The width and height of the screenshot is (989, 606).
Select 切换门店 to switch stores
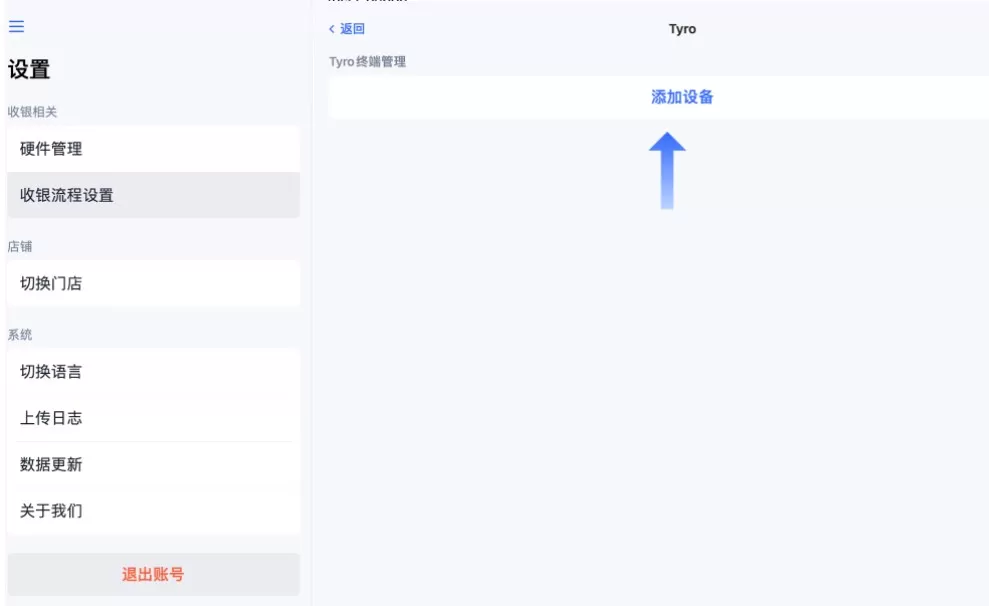coord(153,283)
